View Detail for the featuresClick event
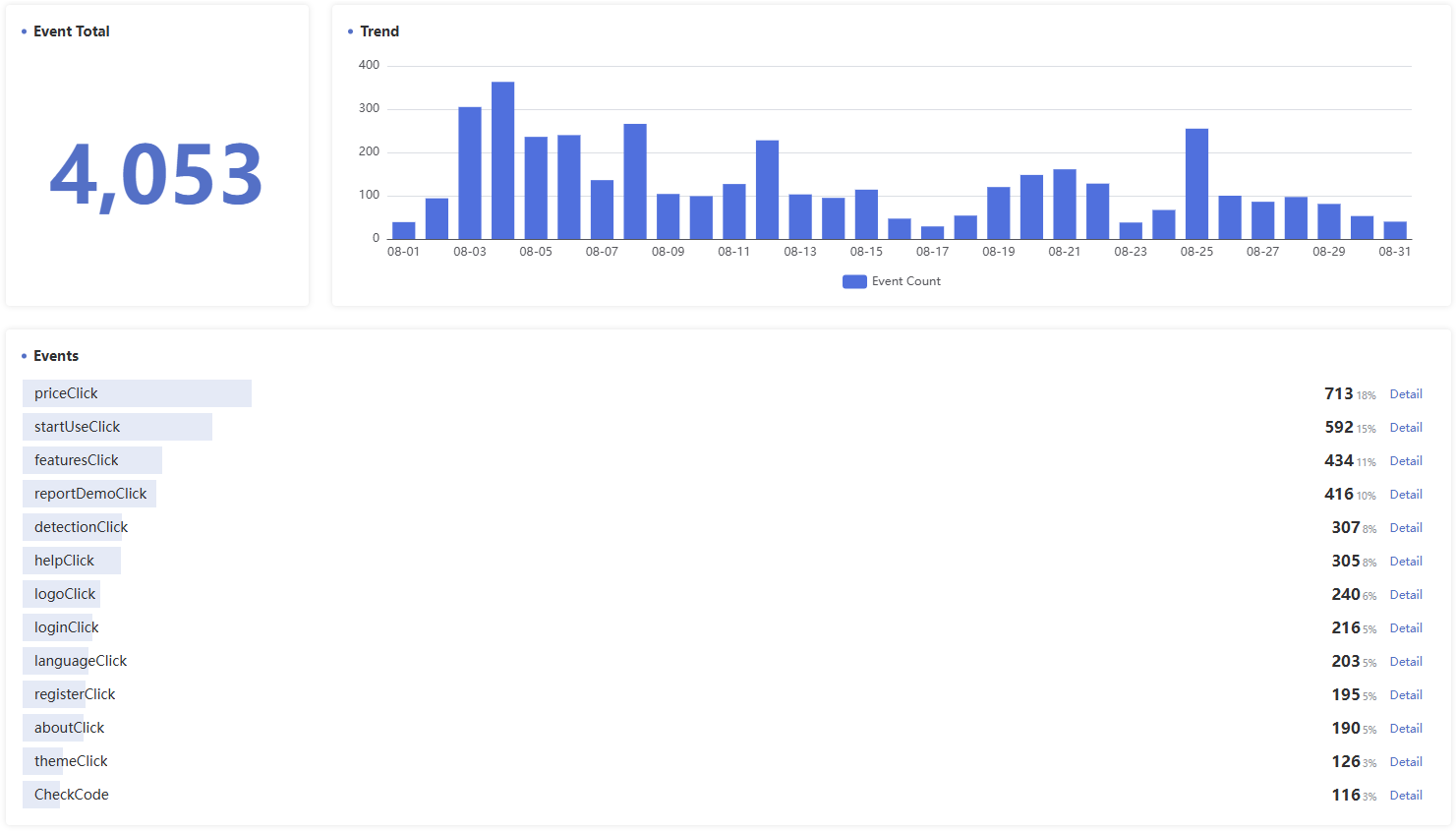1456x832 pixels. click(1405, 461)
